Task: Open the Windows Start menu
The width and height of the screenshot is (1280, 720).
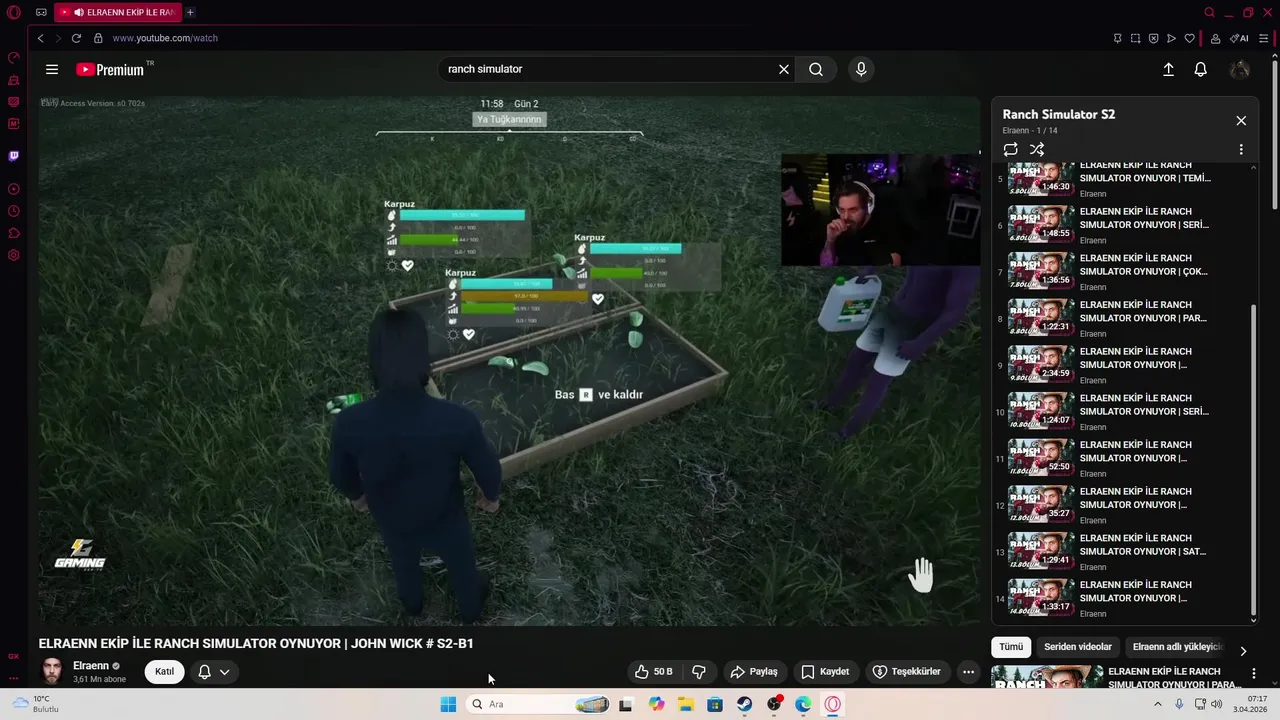Action: [448, 704]
